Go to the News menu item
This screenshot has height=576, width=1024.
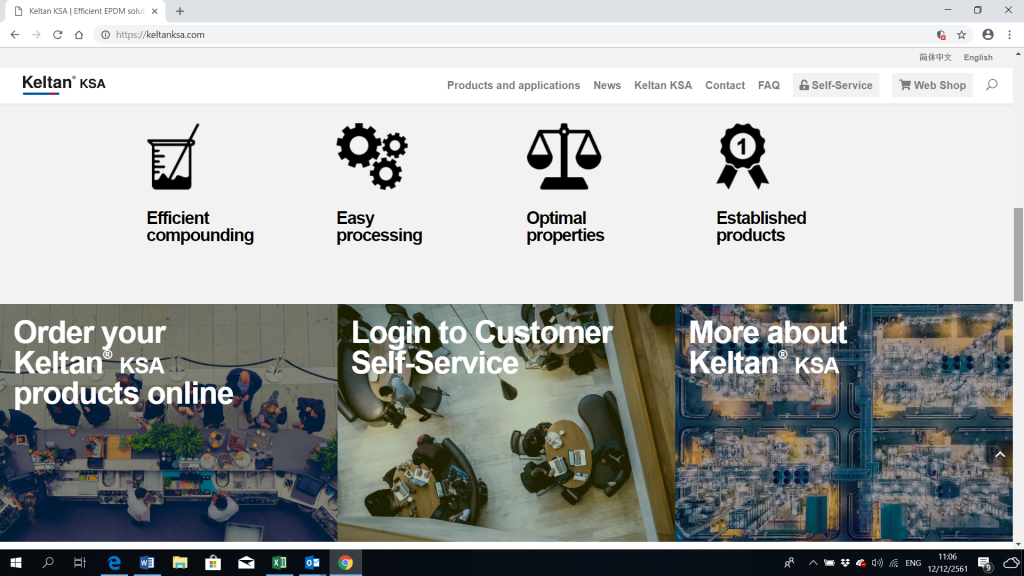[x=607, y=85]
